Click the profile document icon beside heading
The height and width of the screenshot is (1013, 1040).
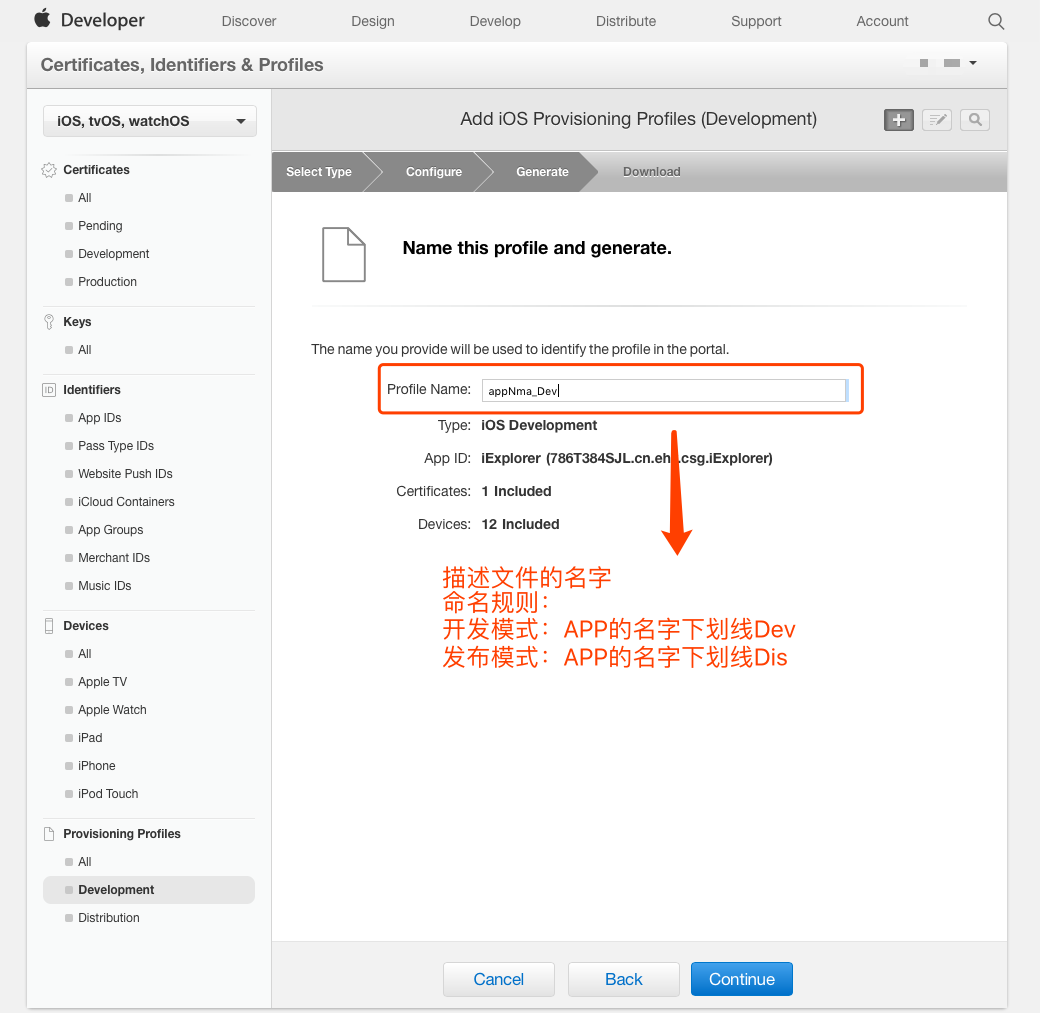(344, 255)
